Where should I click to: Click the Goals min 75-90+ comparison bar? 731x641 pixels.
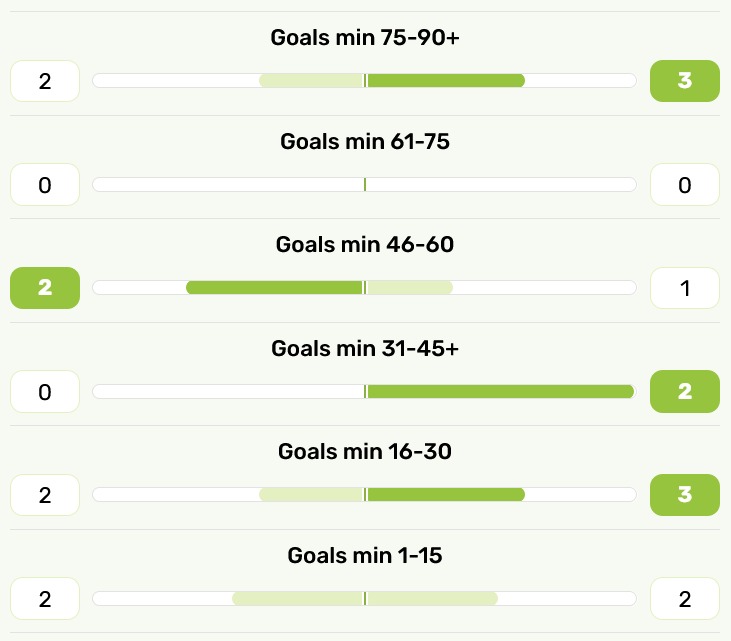pyautogui.click(x=365, y=81)
